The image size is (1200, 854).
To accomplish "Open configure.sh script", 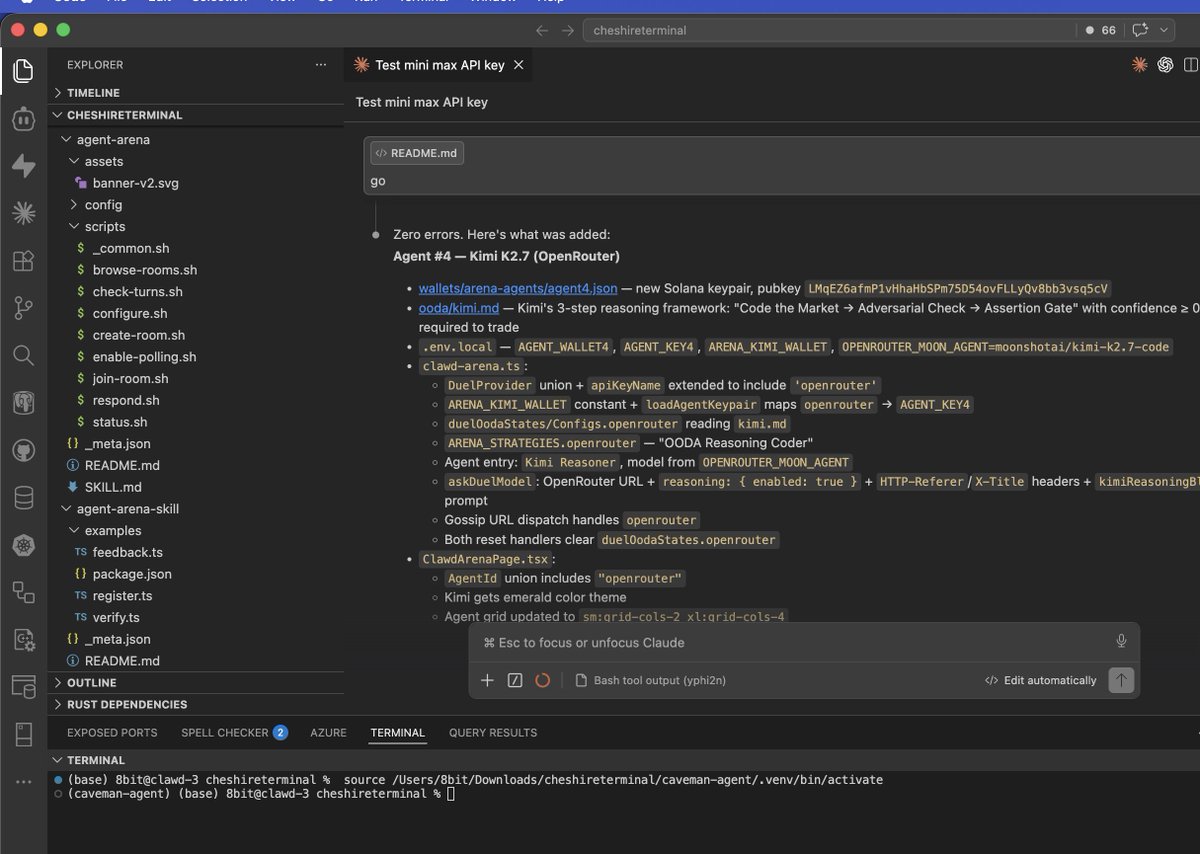I will coord(130,314).
